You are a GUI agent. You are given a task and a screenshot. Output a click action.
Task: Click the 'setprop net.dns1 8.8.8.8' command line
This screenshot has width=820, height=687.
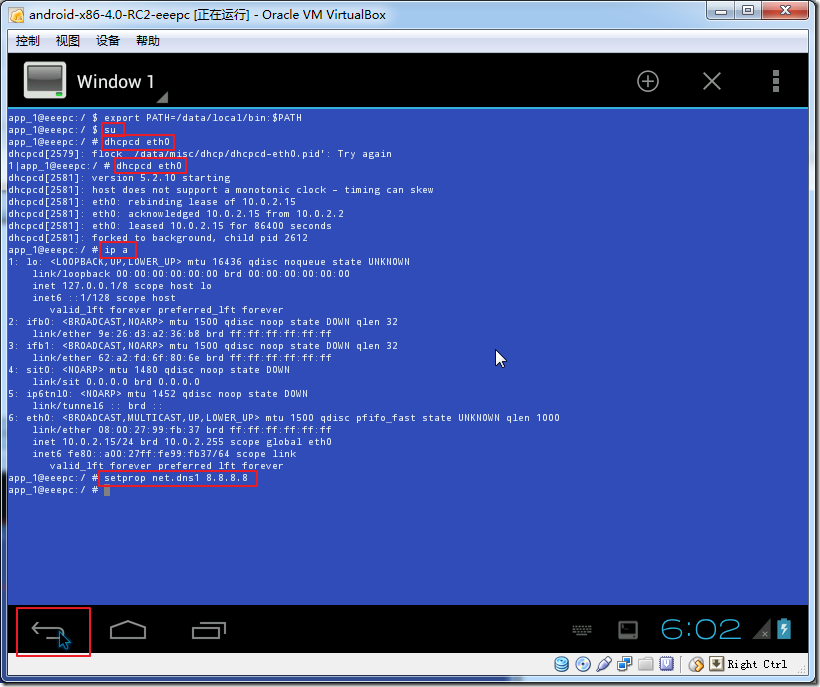click(176, 478)
